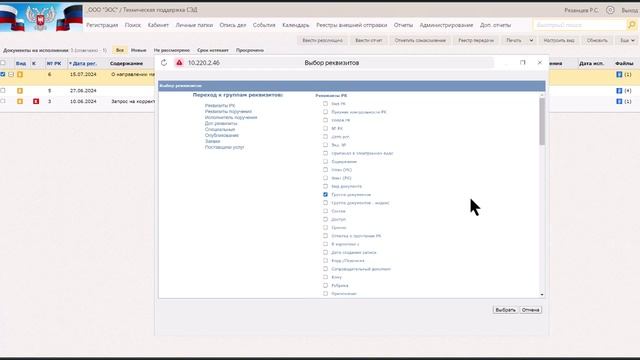Jump to the Поставщики услуг group
This screenshot has width=640, height=360.
[x=224, y=147]
